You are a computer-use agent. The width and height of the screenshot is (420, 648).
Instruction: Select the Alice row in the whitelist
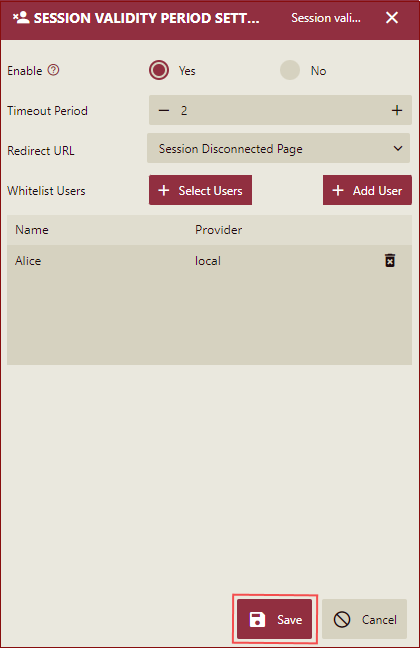coord(209,261)
